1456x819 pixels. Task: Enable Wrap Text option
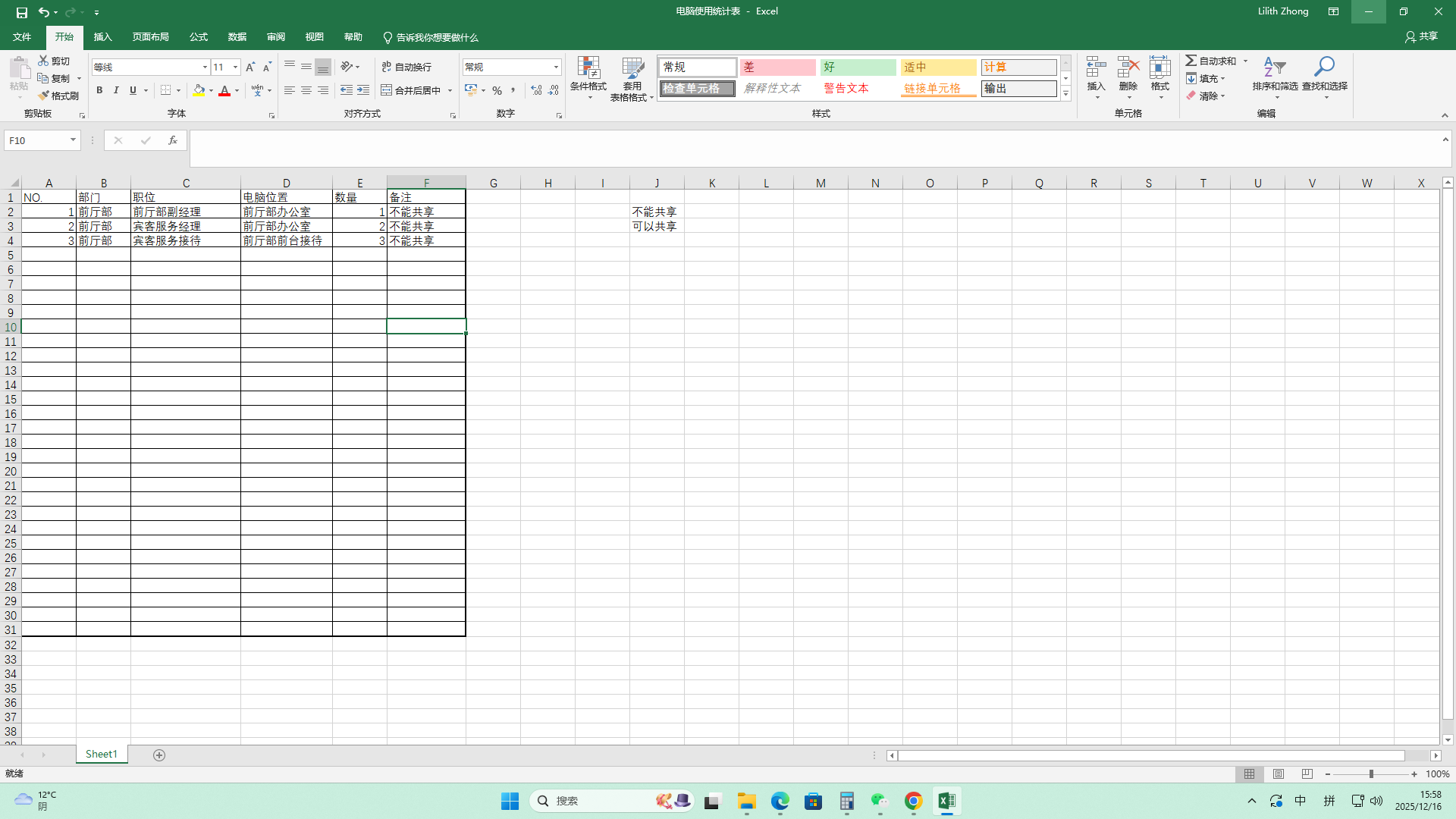point(406,67)
